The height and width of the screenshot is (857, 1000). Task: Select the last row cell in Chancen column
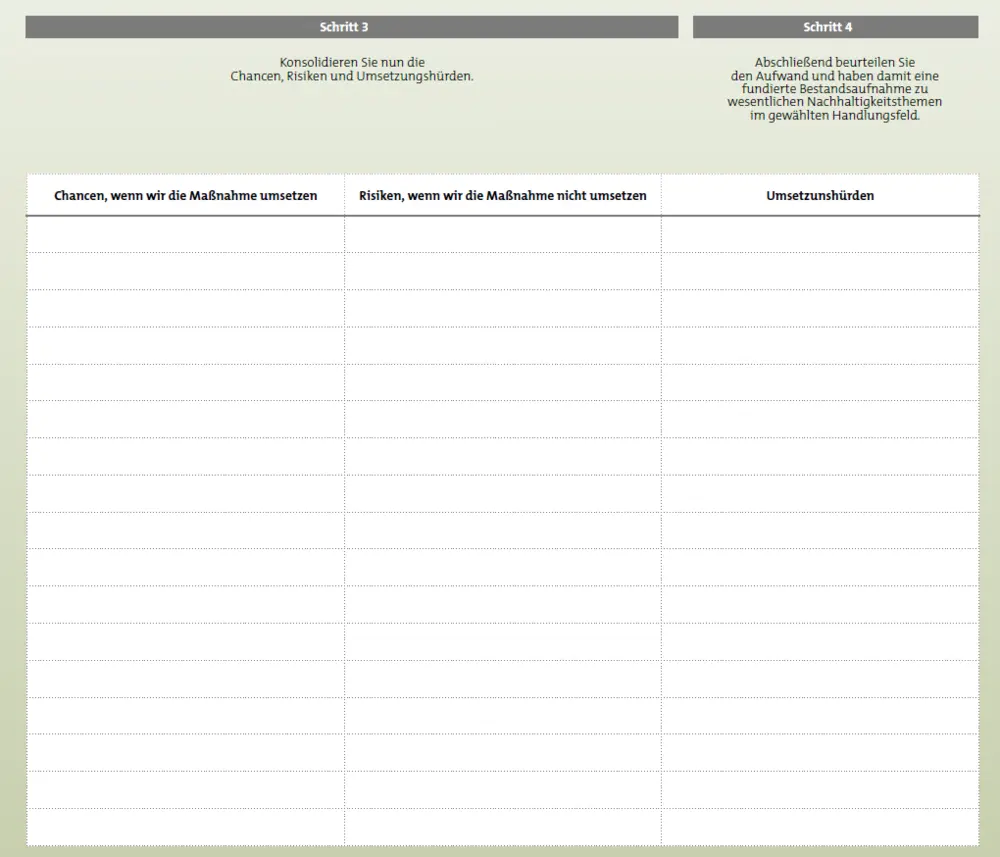click(185, 827)
